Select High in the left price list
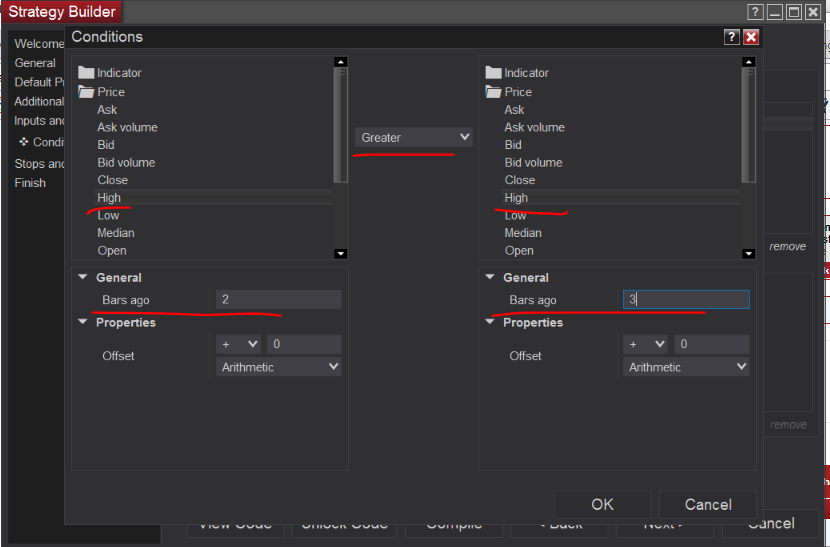The image size is (830, 547). click(214, 198)
